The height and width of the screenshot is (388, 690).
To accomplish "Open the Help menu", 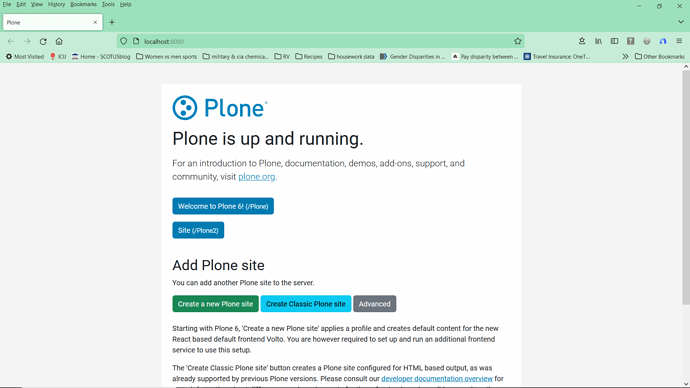I will (x=125, y=4).
